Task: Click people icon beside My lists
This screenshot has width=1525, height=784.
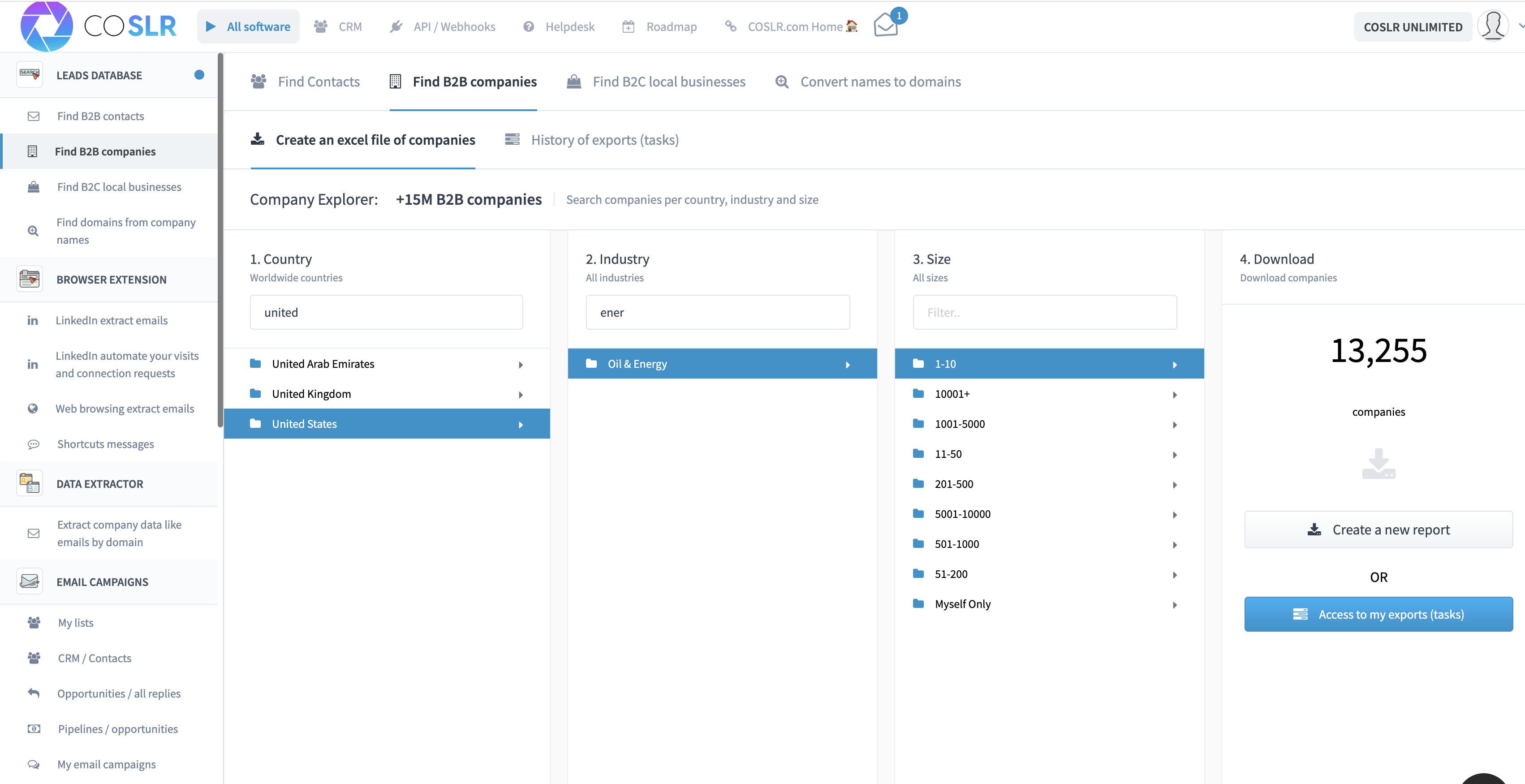Action: (x=34, y=622)
